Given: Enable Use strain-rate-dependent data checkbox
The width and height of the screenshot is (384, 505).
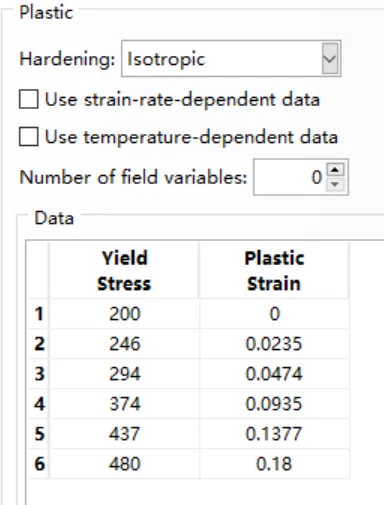Looking at the screenshot, I should [x=28, y=99].
